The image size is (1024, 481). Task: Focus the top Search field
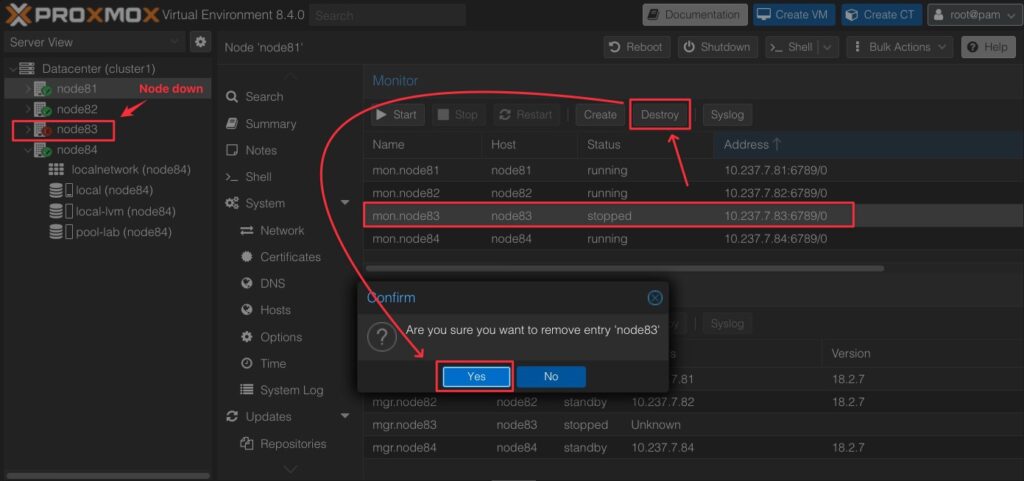387,14
